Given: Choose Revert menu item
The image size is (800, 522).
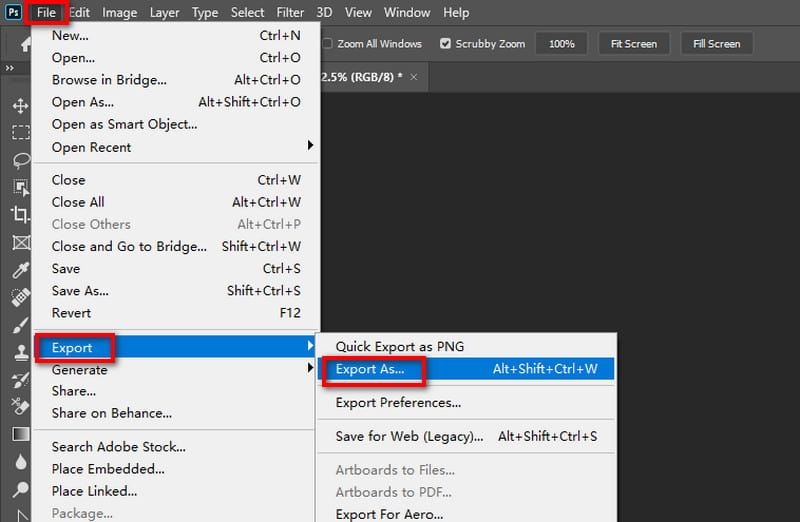Looking at the screenshot, I should pos(176,313).
